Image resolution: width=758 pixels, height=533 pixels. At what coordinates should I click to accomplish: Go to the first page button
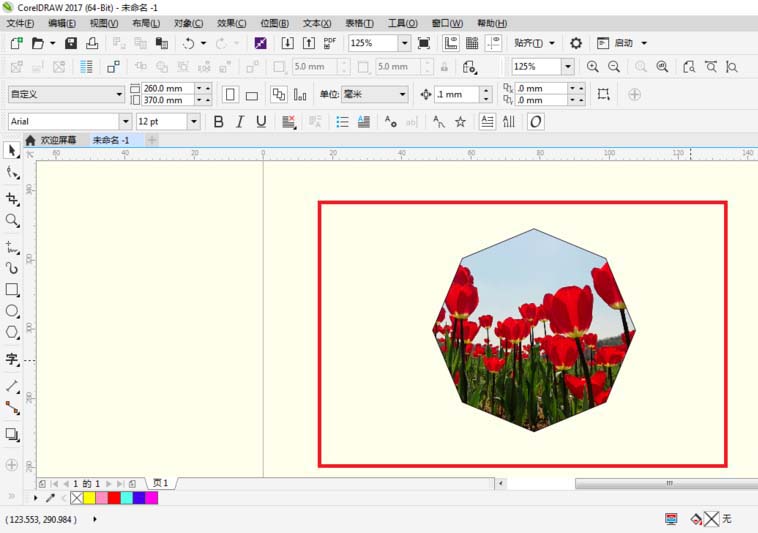[55, 484]
